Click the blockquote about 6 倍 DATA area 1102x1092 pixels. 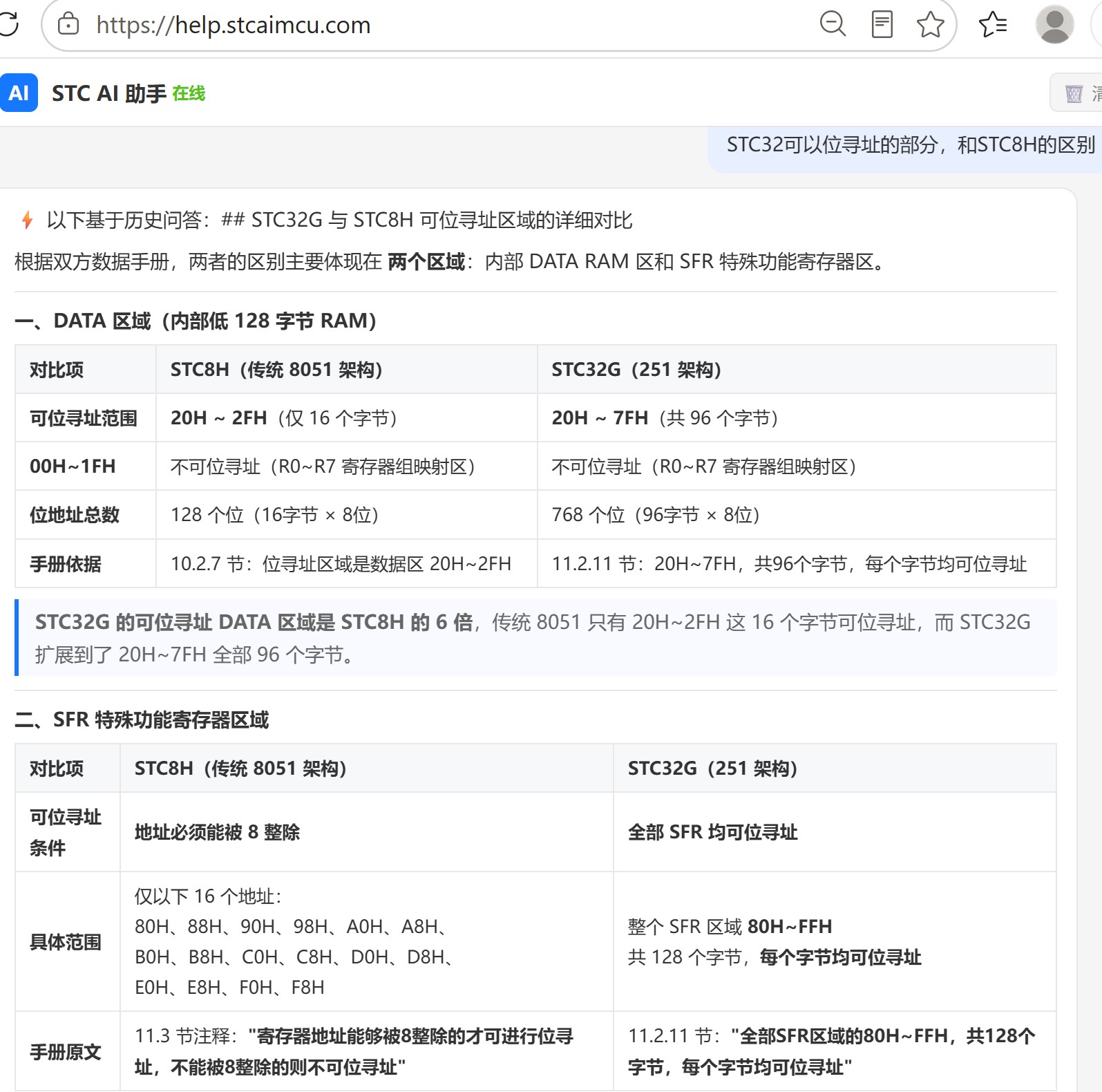[535, 637]
